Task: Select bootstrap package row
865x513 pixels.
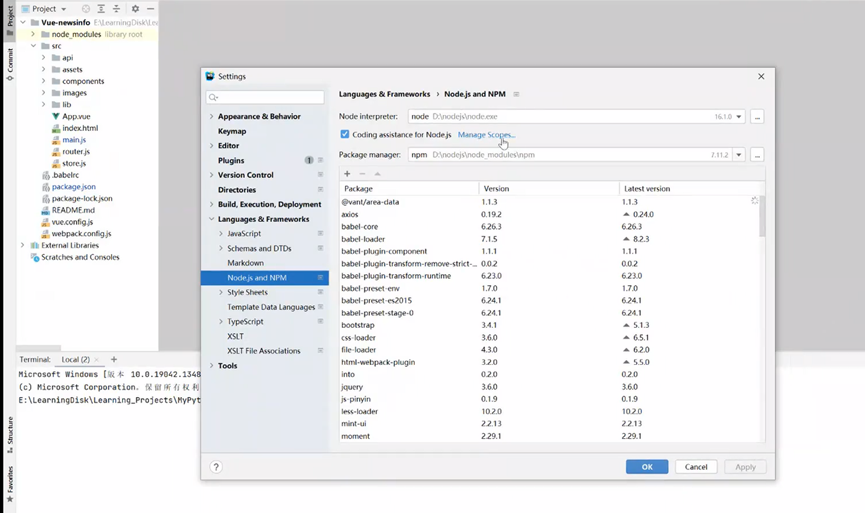Action: coord(549,325)
